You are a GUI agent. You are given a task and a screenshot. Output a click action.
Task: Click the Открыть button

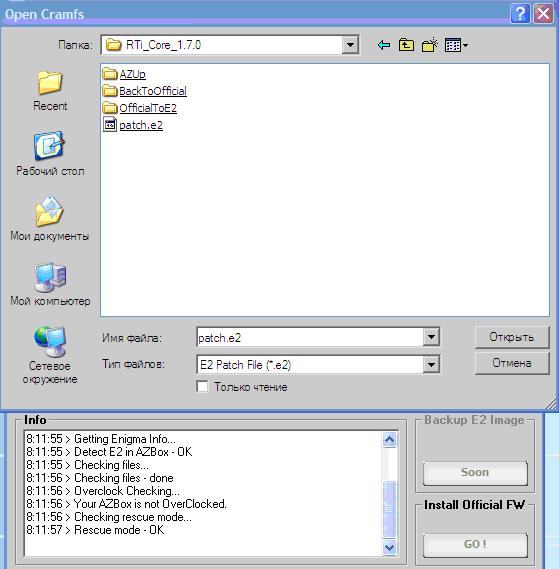[x=512, y=337]
